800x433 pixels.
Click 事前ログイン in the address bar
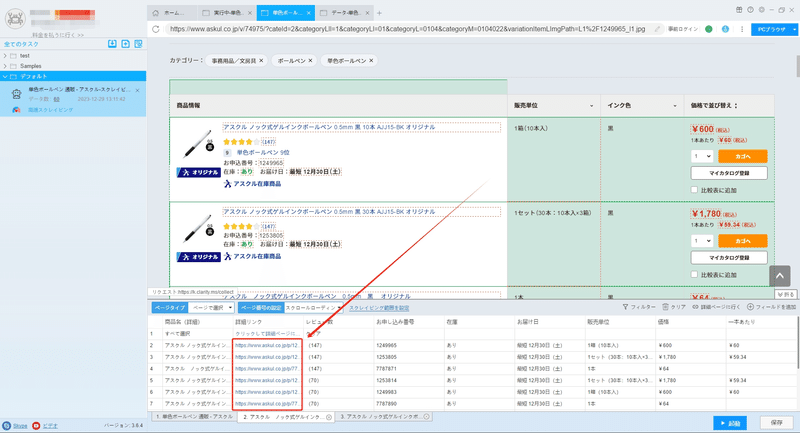[683, 29]
